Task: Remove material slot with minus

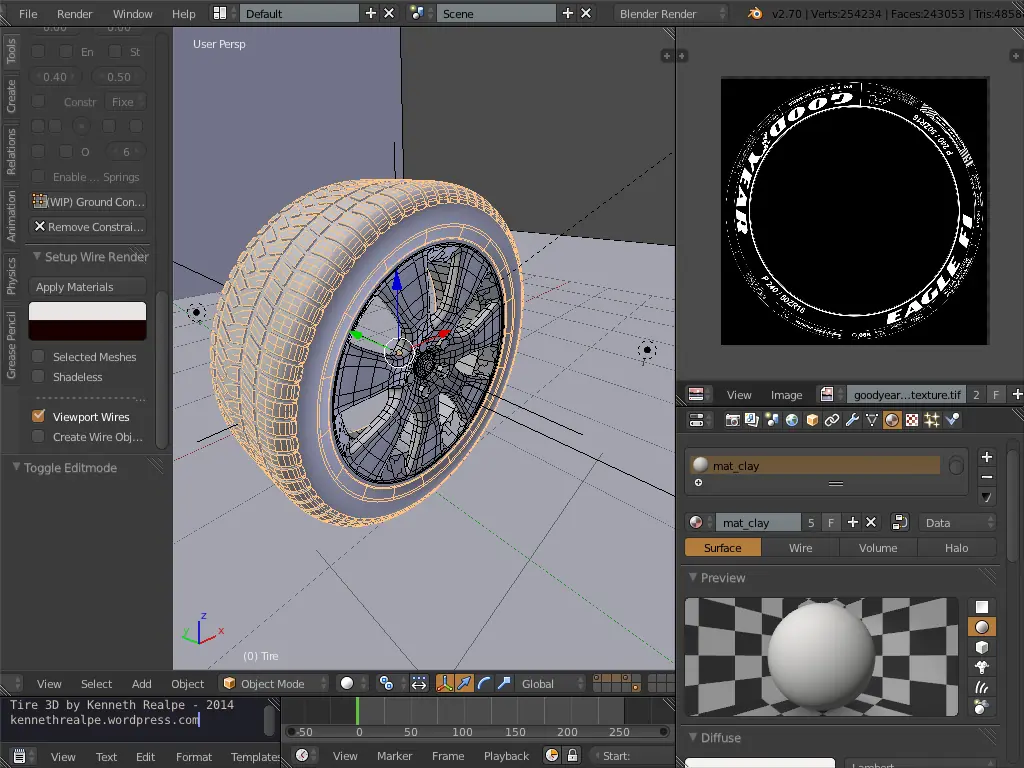Action: pos(987,477)
